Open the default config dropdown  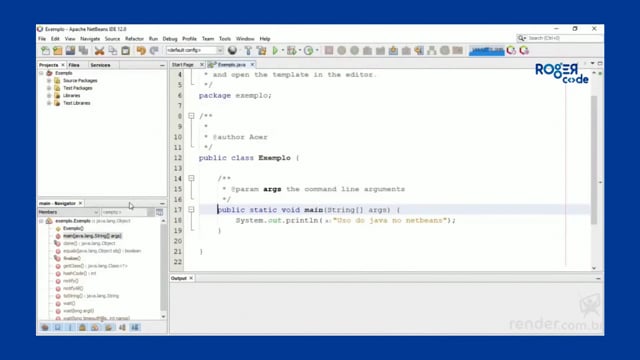pyautogui.click(x=195, y=51)
